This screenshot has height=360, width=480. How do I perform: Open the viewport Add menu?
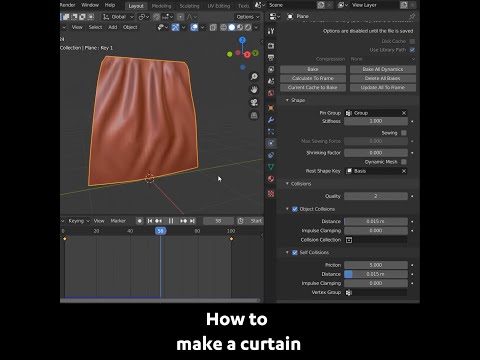[x=113, y=27]
